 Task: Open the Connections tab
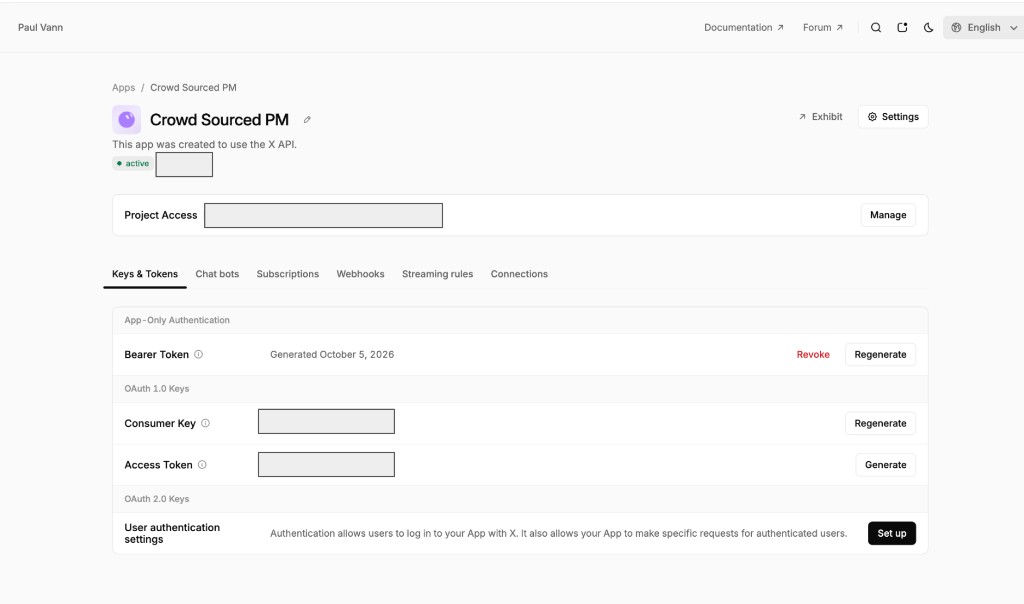pos(519,274)
